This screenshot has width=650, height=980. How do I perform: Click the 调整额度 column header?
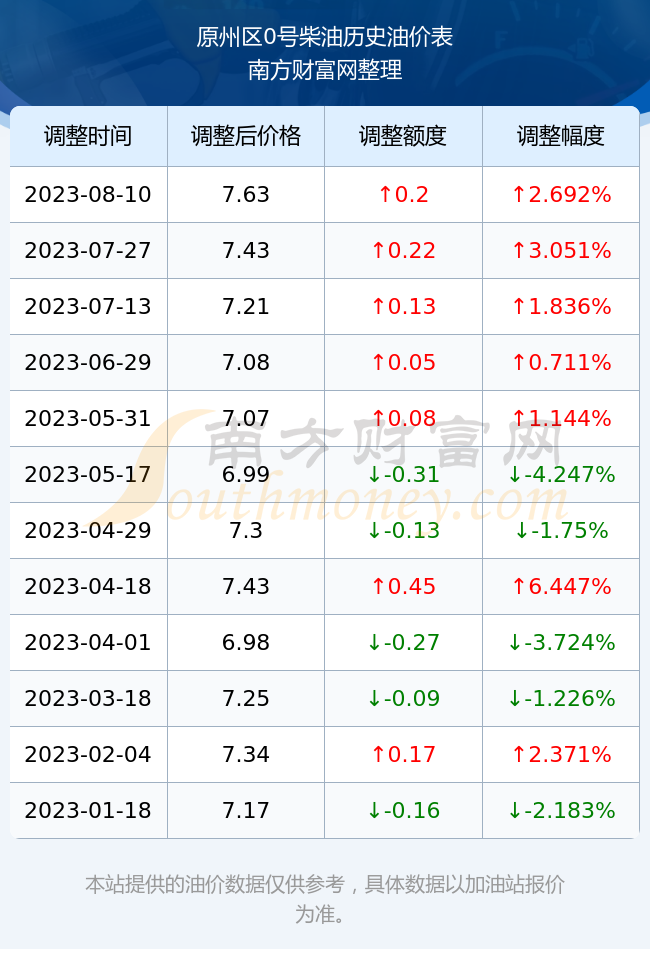(403, 136)
